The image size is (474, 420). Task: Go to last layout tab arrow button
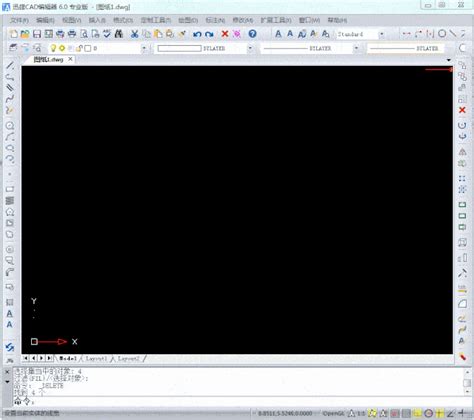[49, 358]
